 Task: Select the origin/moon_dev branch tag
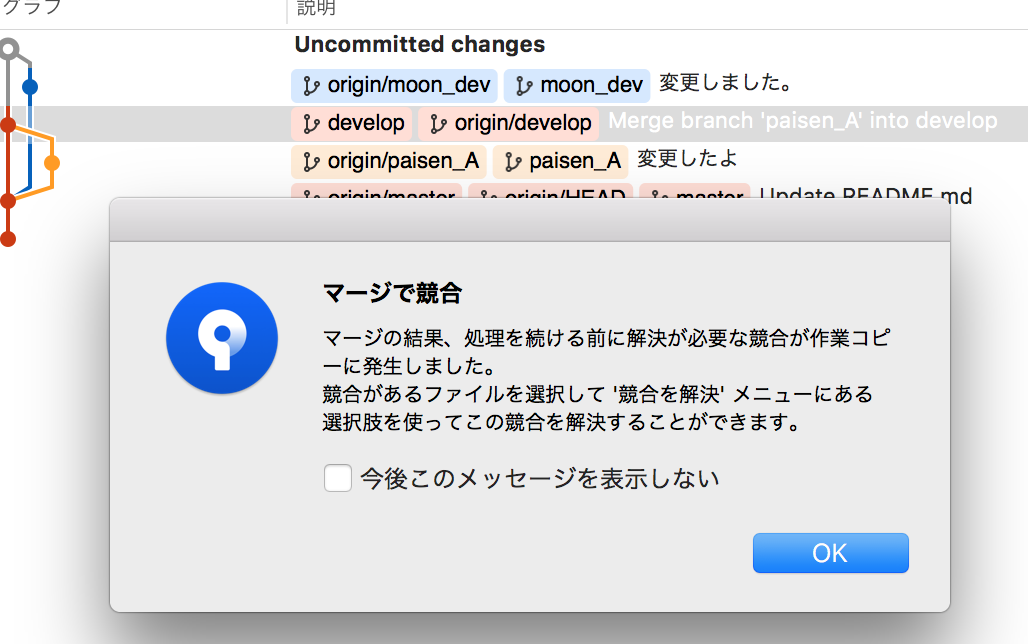click(x=394, y=86)
